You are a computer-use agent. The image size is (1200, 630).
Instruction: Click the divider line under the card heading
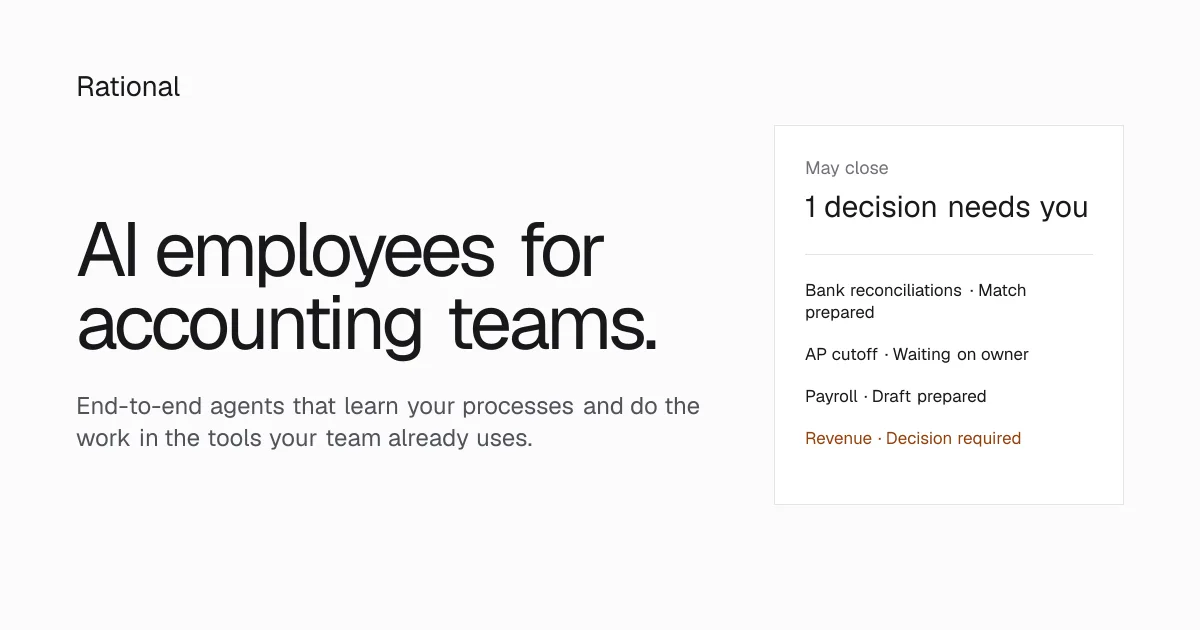tap(949, 254)
